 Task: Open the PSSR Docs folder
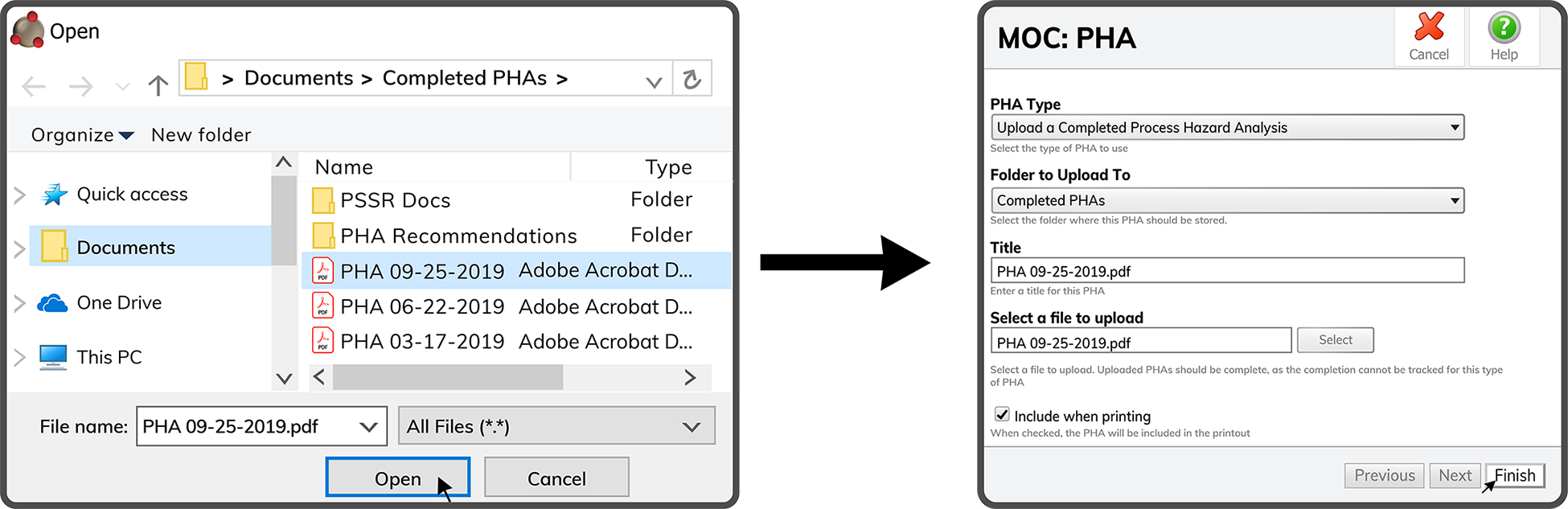click(x=395, y=200)
